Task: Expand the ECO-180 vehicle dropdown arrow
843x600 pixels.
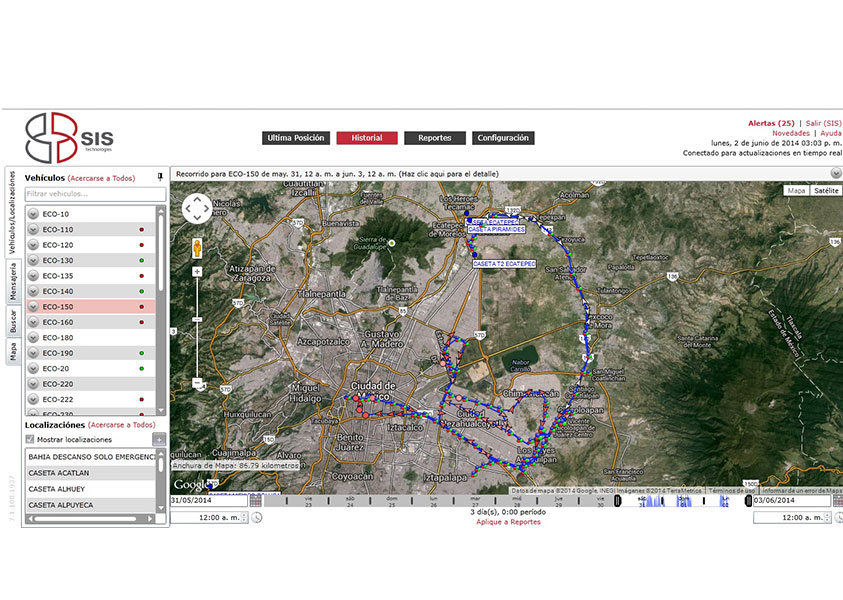Action: click(x=33, y=338)
